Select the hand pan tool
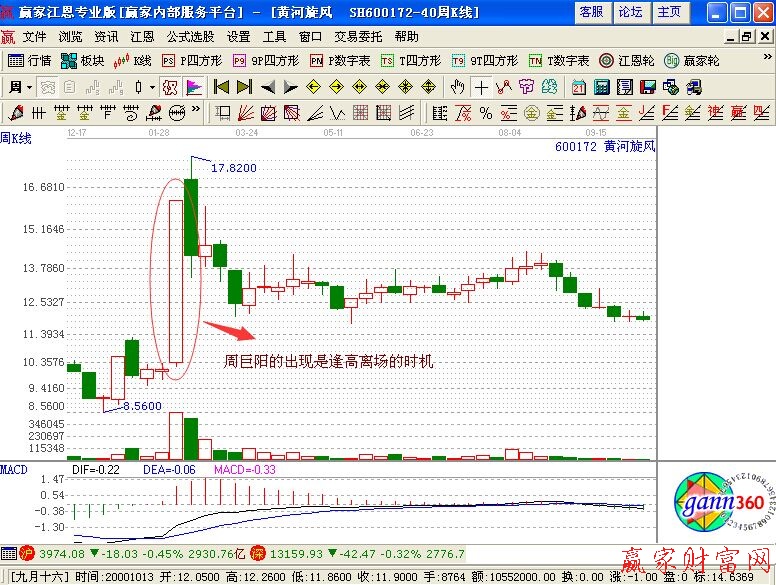This screenshot has height=585, width=776. coord(457,87)
